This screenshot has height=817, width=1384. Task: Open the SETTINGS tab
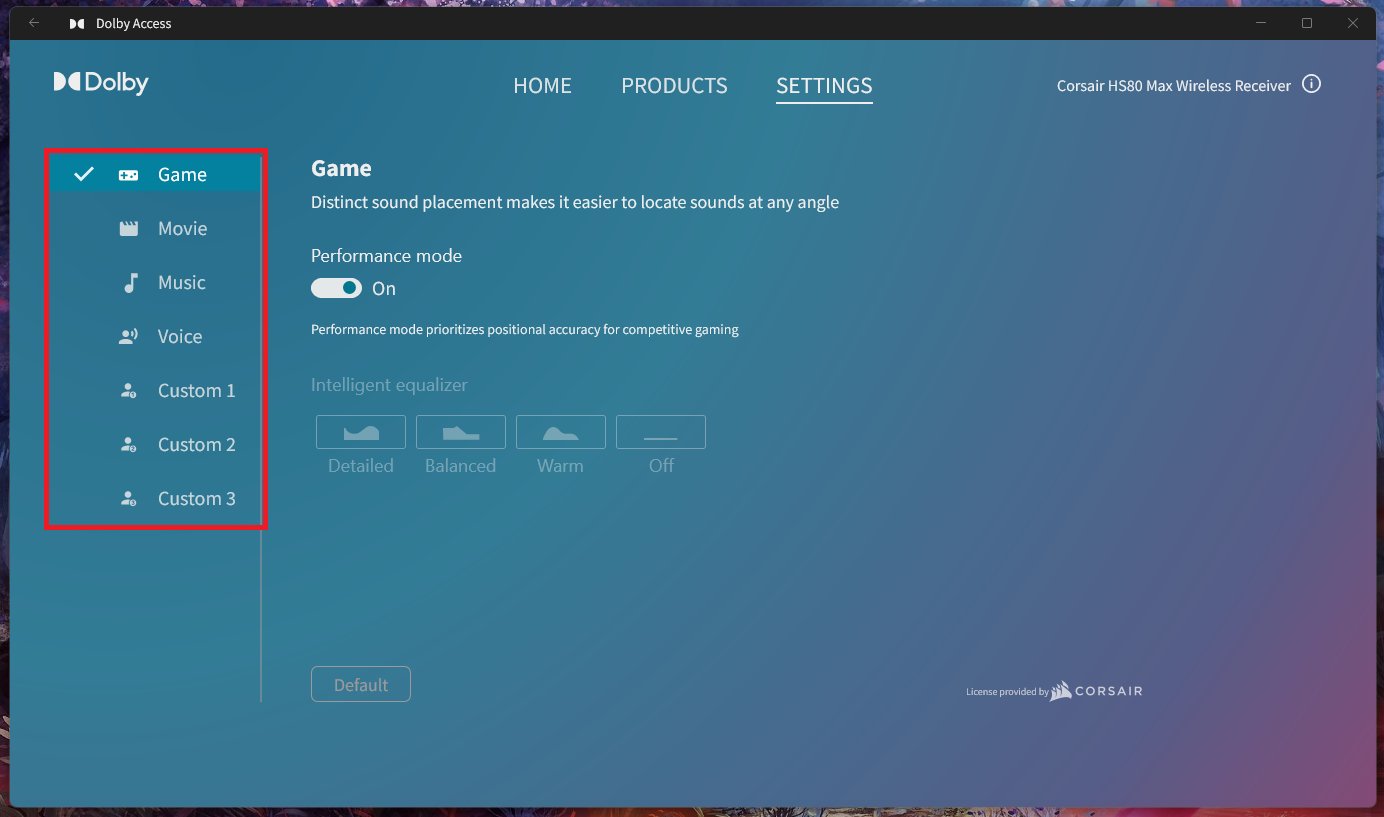point(824,86)
